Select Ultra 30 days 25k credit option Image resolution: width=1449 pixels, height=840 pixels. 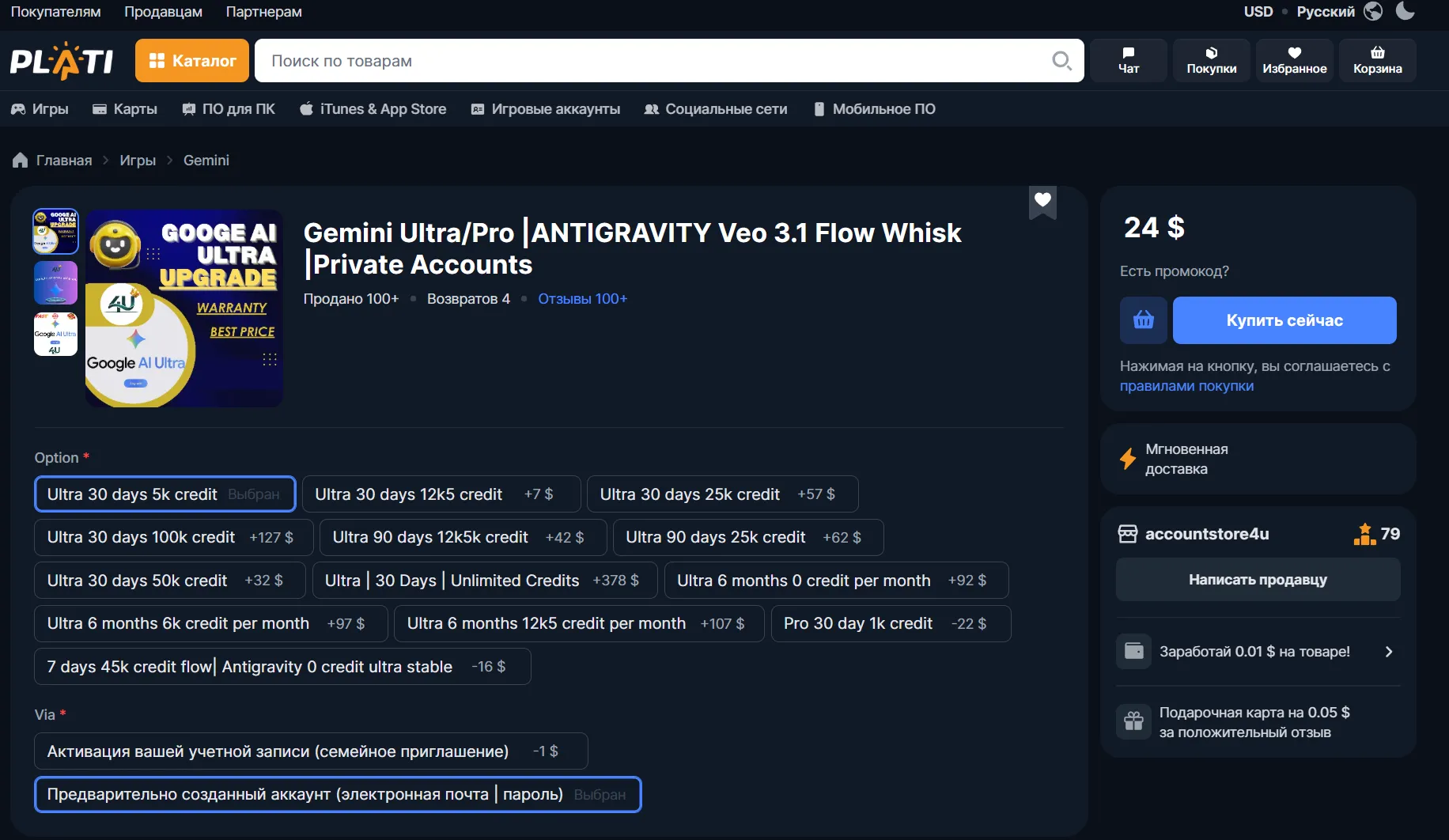pyautogui.click(x=722, y=494)
